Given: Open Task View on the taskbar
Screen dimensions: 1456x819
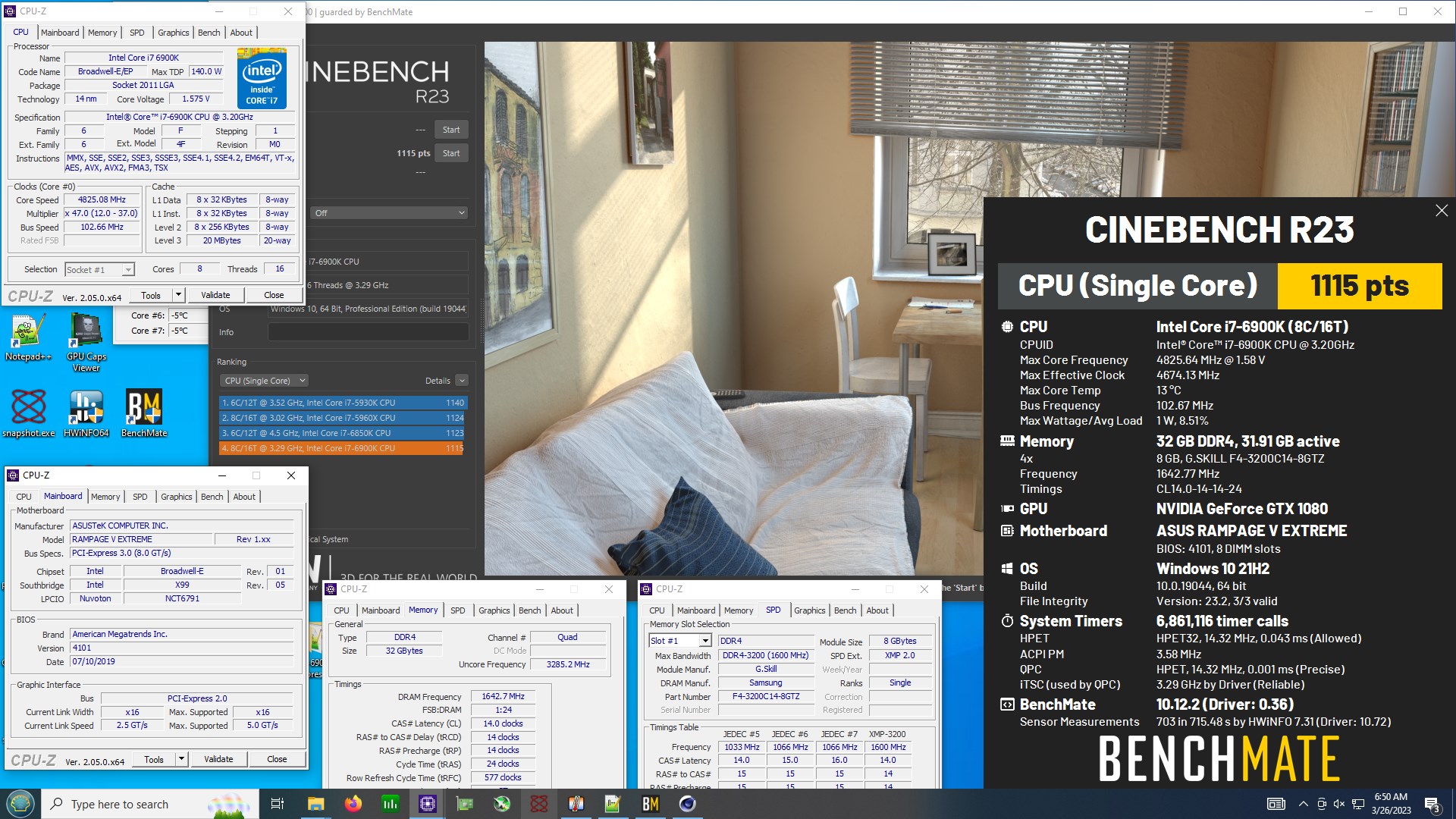Looking at the screenshot, I should click(x=278, y=804).
